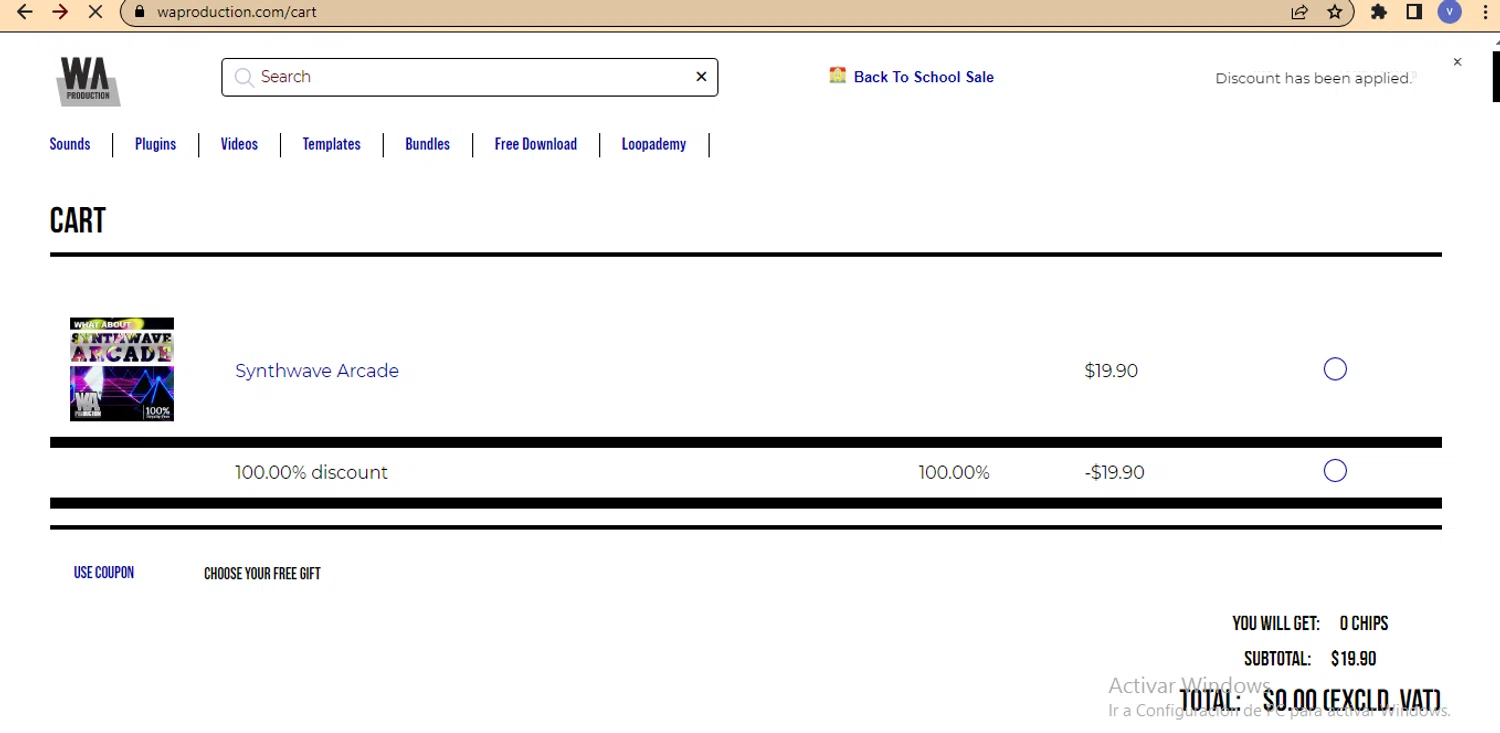
Task: Click the Synthwave Arcade row circle button
Action: pos(1335,369)
